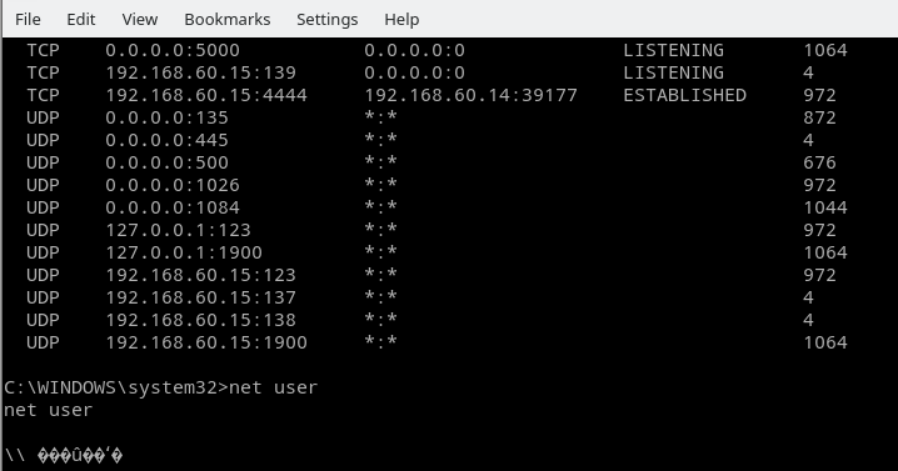Open the Edit menu
Viewport: 898px width, 471px height.
coord(81,19)
